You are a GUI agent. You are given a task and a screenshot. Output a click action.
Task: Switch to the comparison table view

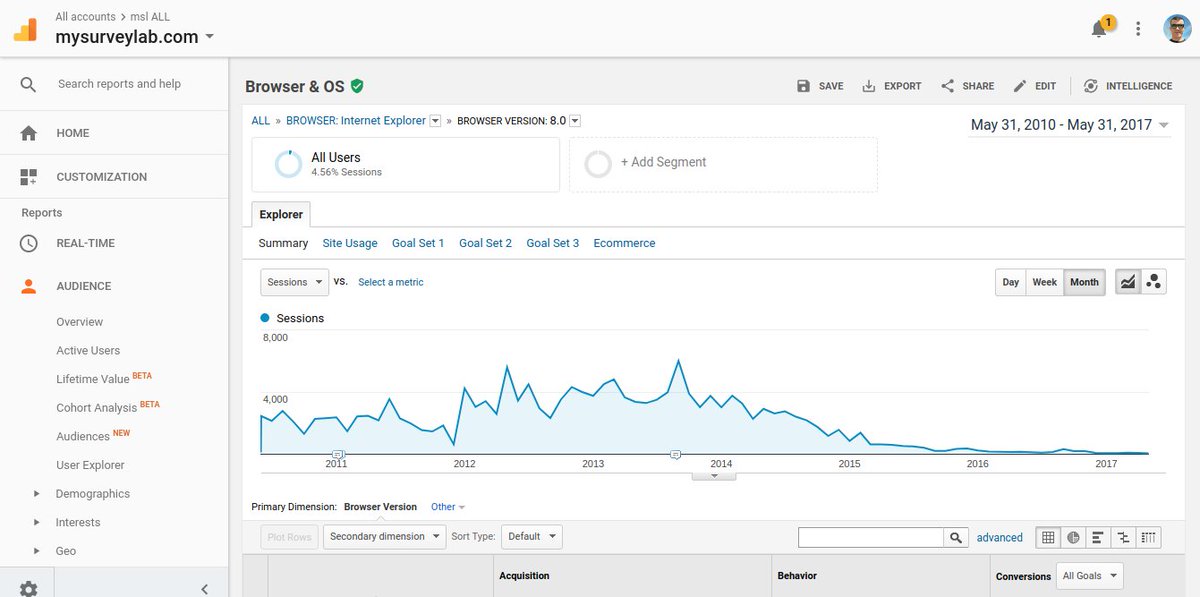pyautogui.click(x=1123, y=537)
